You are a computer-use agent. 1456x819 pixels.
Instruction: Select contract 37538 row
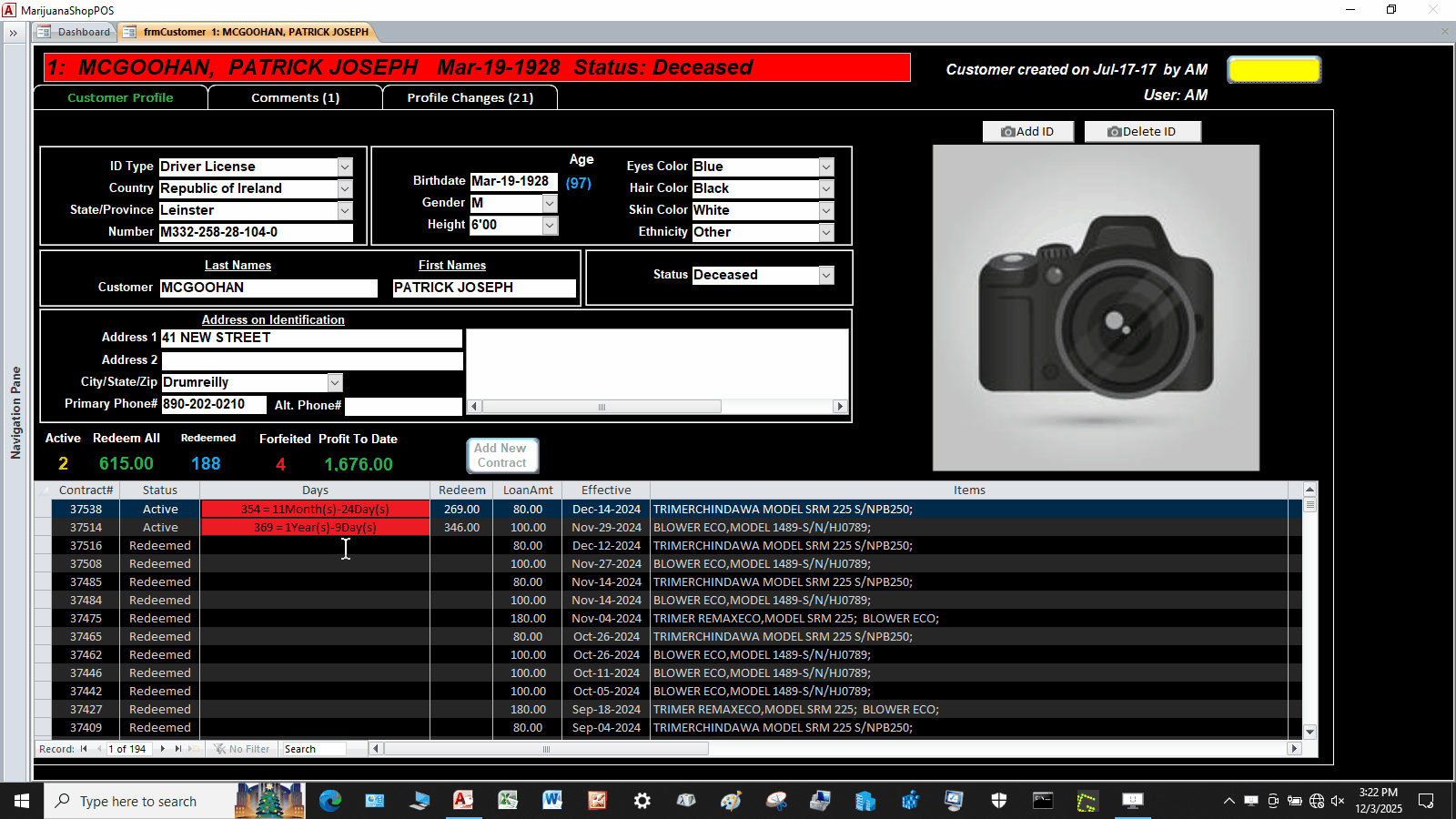tap(668, 510)
